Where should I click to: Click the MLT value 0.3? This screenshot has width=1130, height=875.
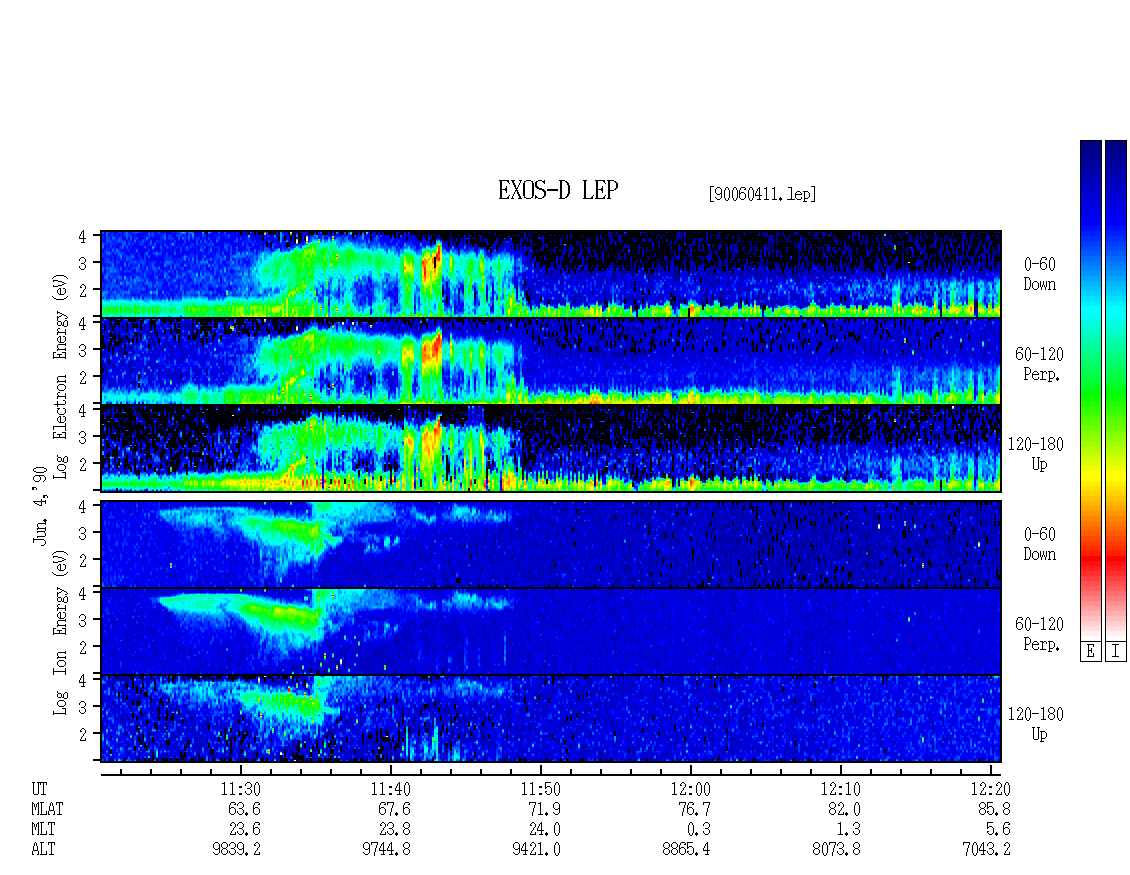[698, 830]
